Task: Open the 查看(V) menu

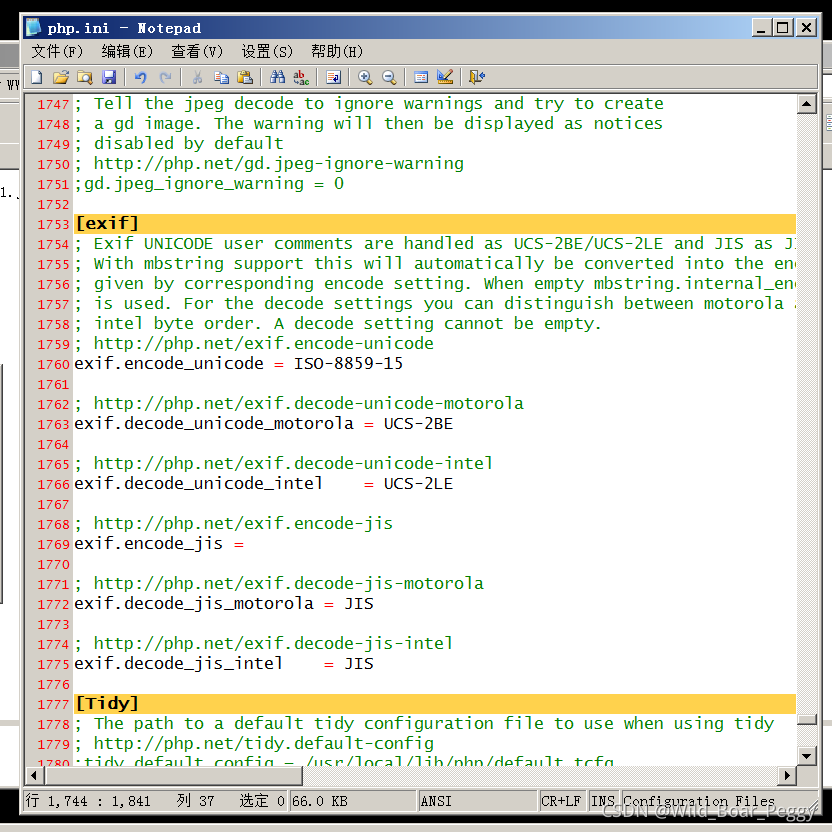Action: pos(197,51)
